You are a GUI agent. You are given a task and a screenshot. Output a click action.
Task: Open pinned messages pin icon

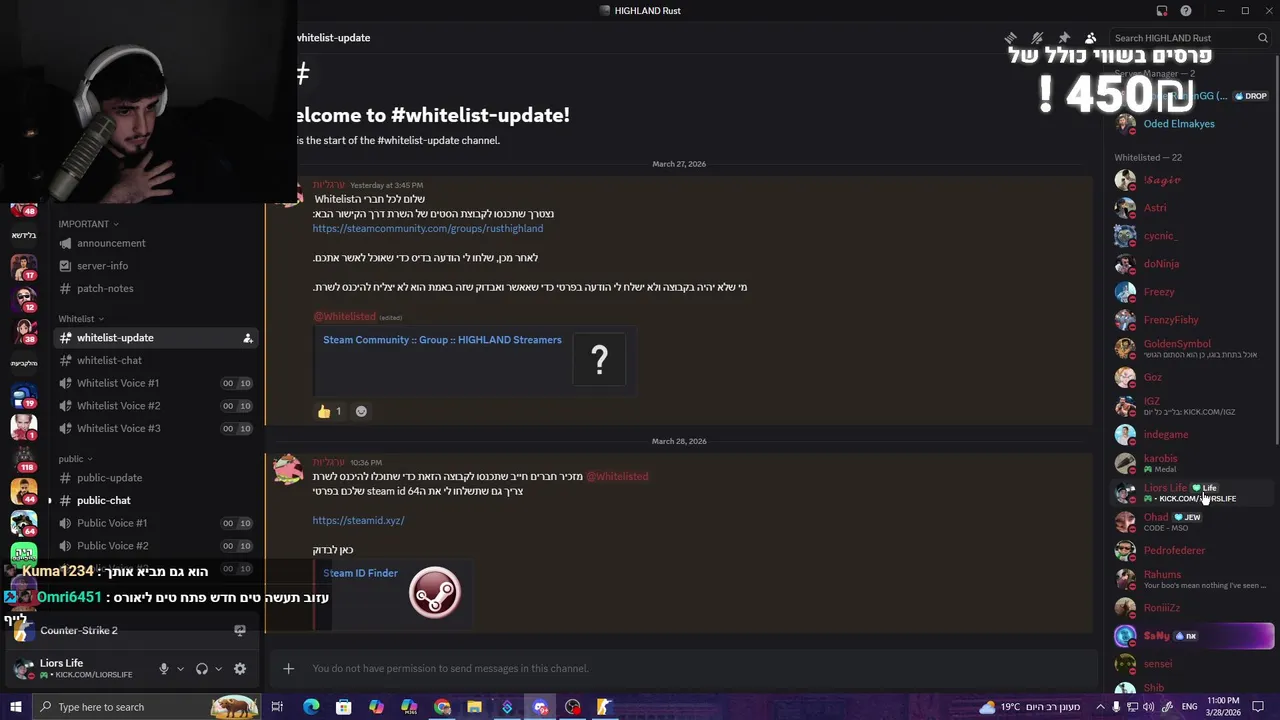(1064, 38)
